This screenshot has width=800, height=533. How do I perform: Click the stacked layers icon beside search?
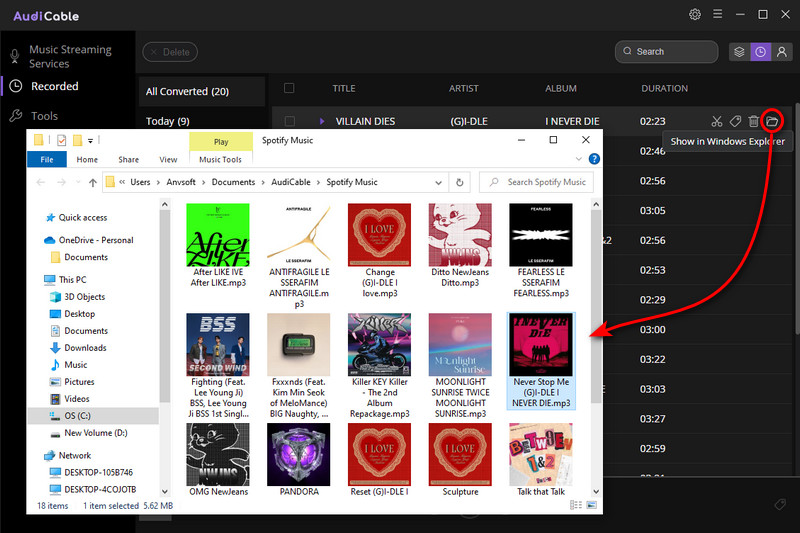739,52
